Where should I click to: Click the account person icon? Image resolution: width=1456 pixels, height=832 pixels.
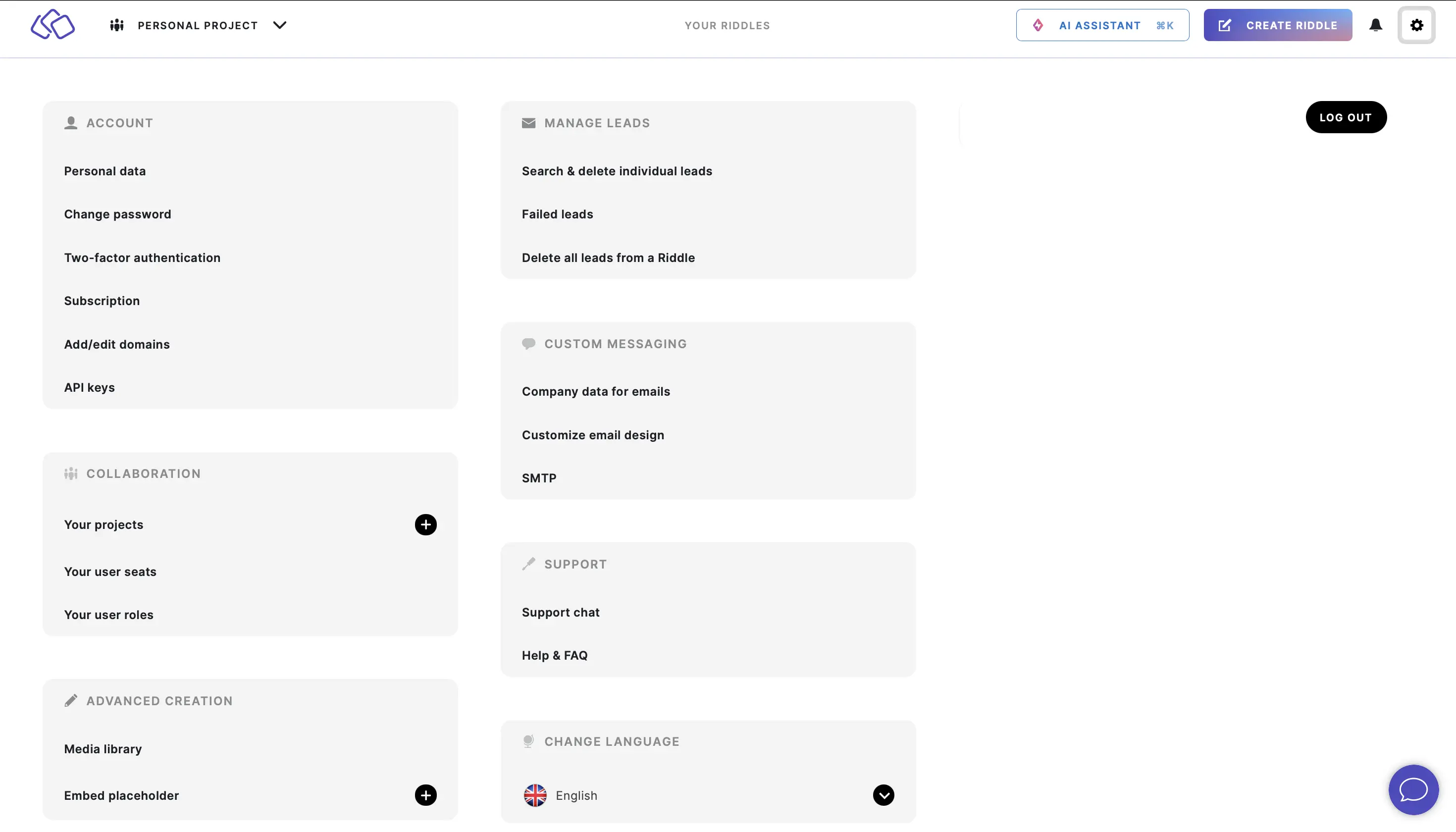71,122
